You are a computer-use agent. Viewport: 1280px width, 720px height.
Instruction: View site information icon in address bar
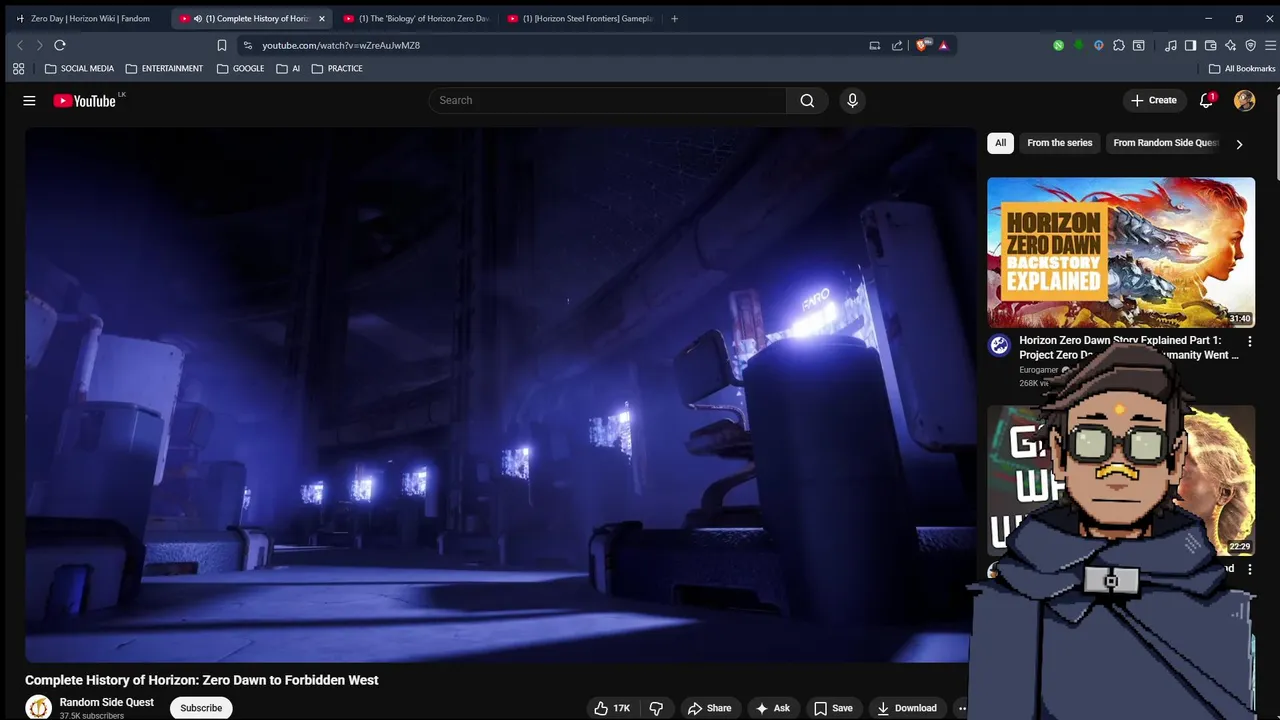click(x=248, y=45)
